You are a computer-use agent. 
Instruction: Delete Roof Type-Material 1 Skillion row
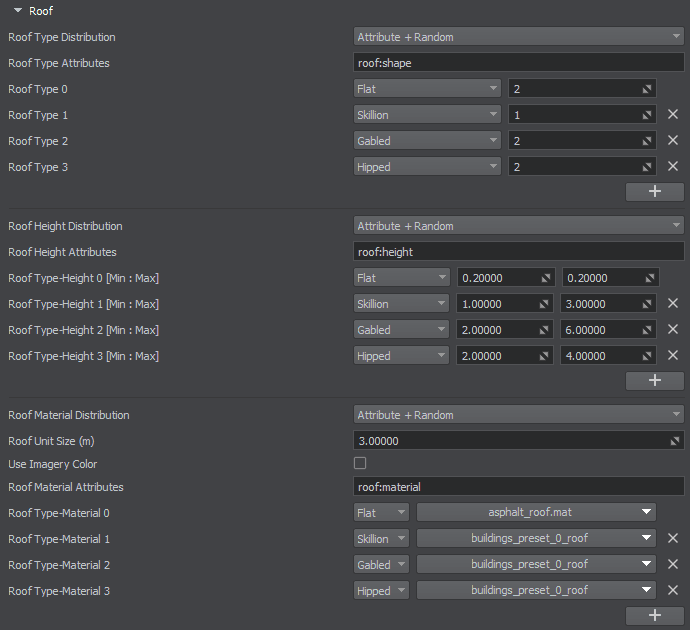coord(673,539)
